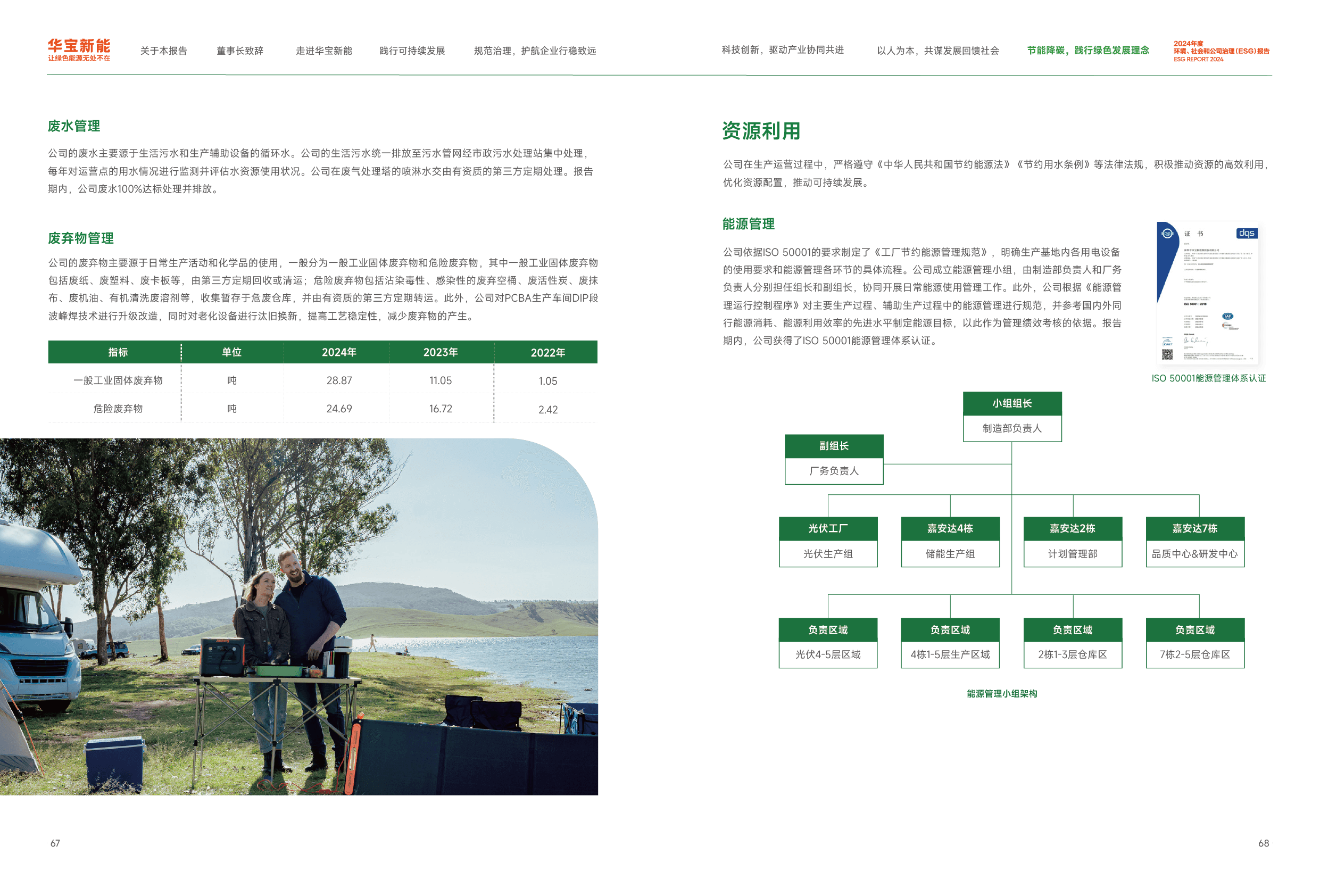Click the 副组长 box in org chart
The height and width of the screenshot is (896, 1320).
(x=833, y=446)
